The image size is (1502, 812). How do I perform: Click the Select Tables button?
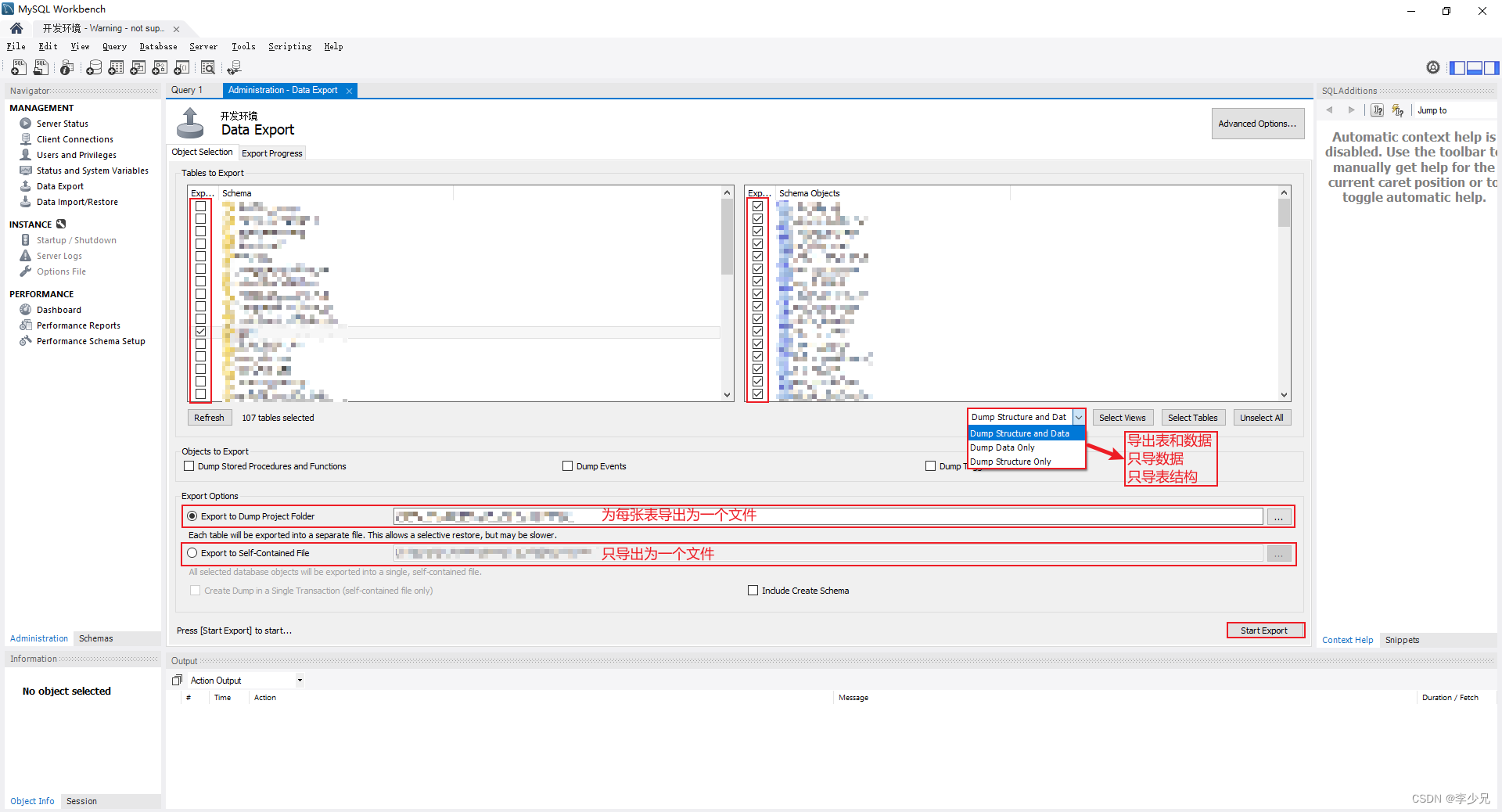pyautogui.click(x=1192, y=418)
